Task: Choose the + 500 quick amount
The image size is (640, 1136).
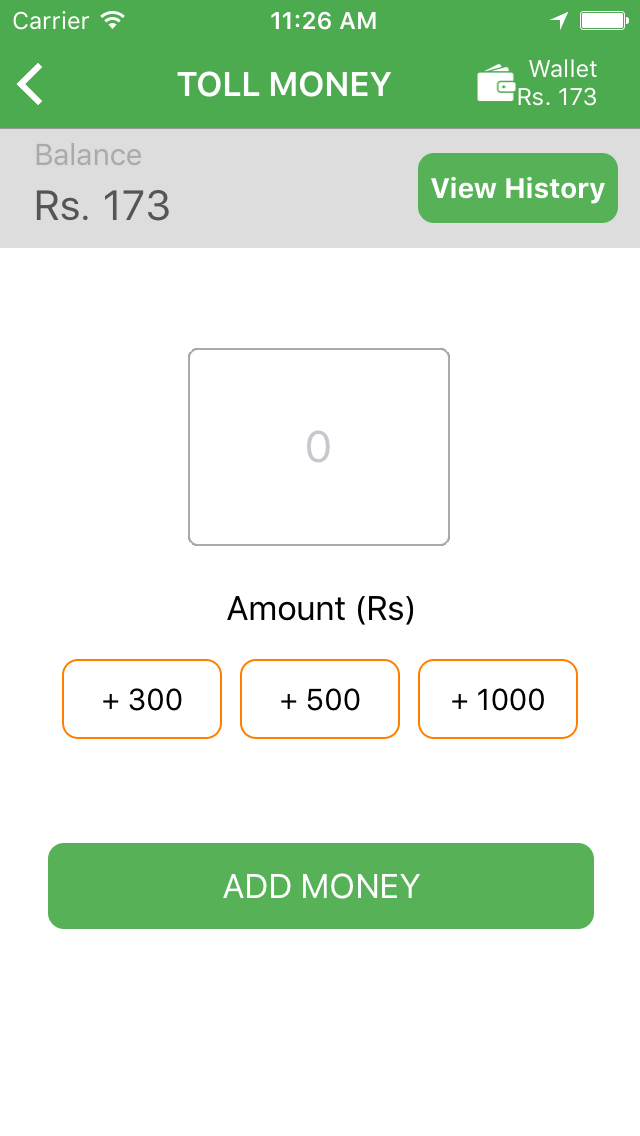Action: pos(320,699)
